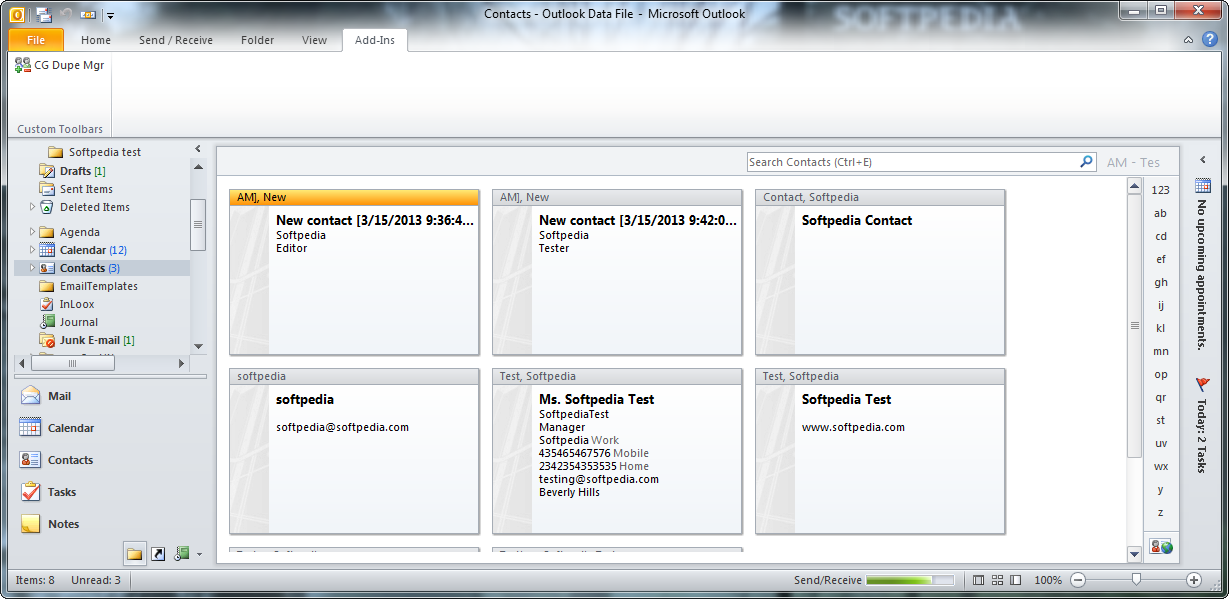
Task: Select www.softpedia.com contact card
Action: pos(880,451)
